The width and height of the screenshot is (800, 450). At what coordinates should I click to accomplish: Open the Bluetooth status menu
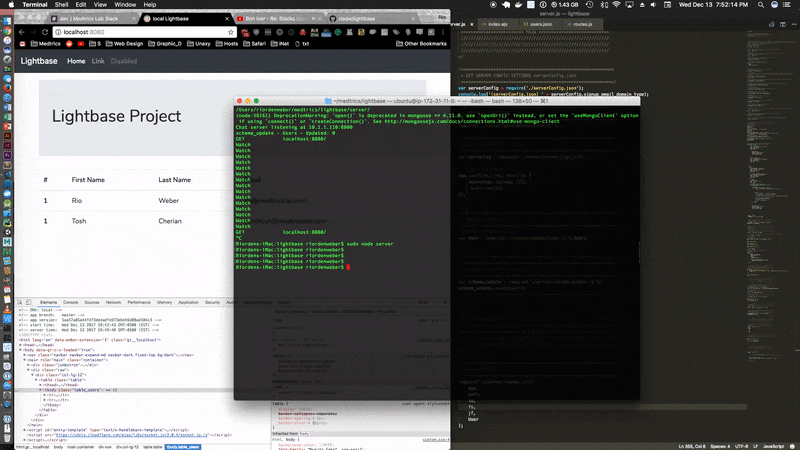(604, 5)
